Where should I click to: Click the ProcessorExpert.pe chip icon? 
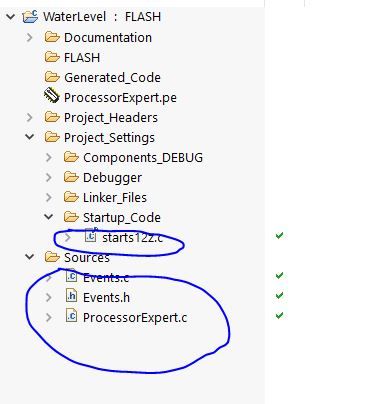[x=52, y=96]
